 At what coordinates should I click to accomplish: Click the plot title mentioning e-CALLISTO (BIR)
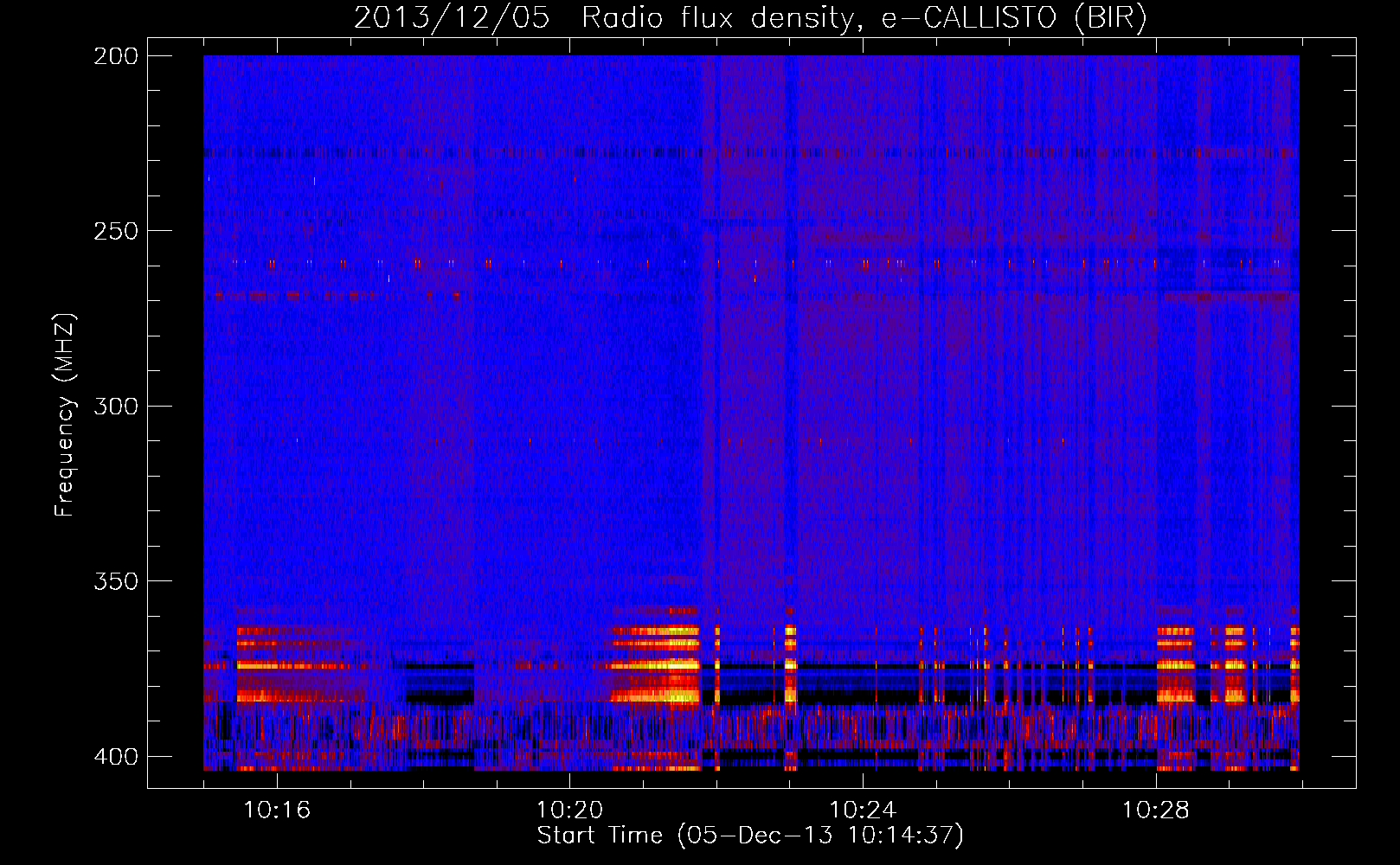[750, 18]
